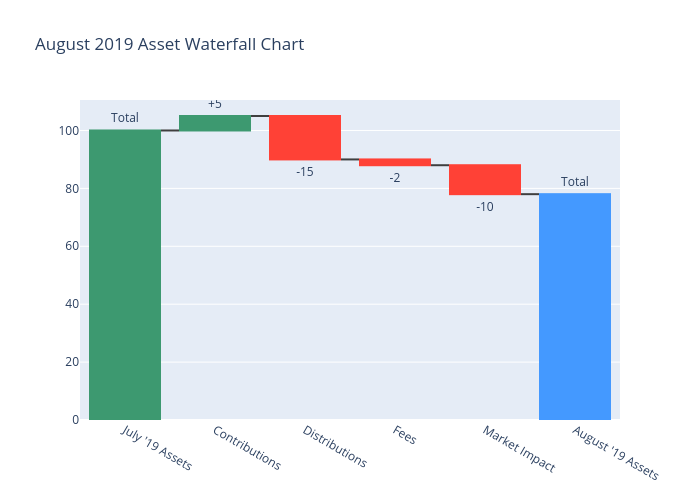This screenshot has width=700, height=500.
Task: Click the blue August '19 Assets bar
Action: coord(575,306)
